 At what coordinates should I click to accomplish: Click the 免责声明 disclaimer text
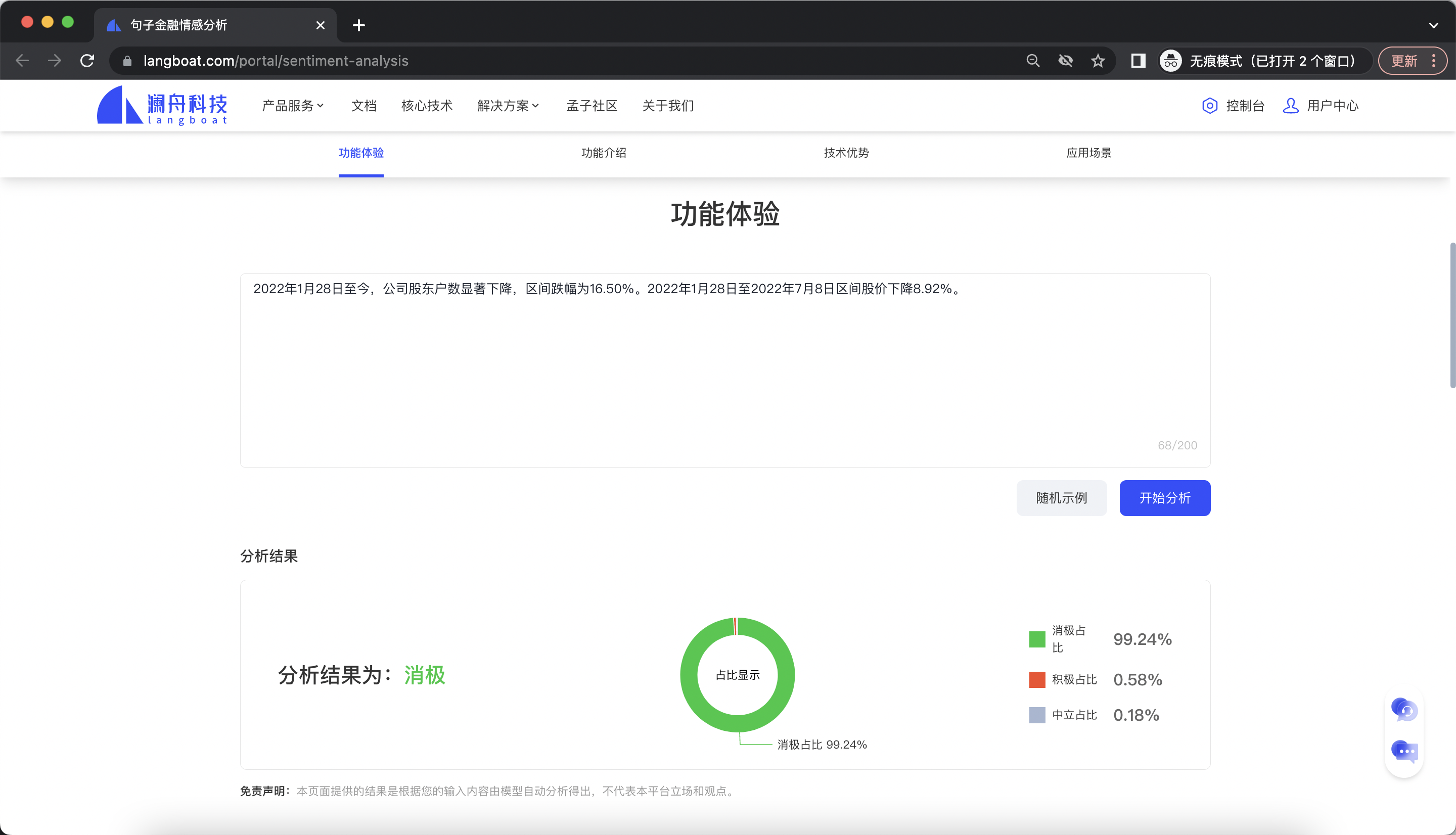[487, 791]
